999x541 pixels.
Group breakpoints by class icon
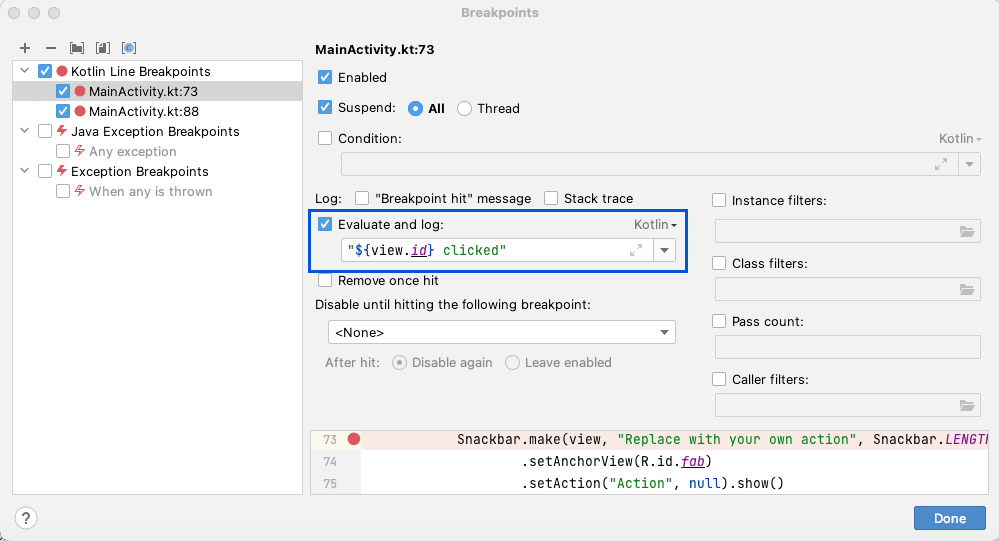tap(129, 48)
